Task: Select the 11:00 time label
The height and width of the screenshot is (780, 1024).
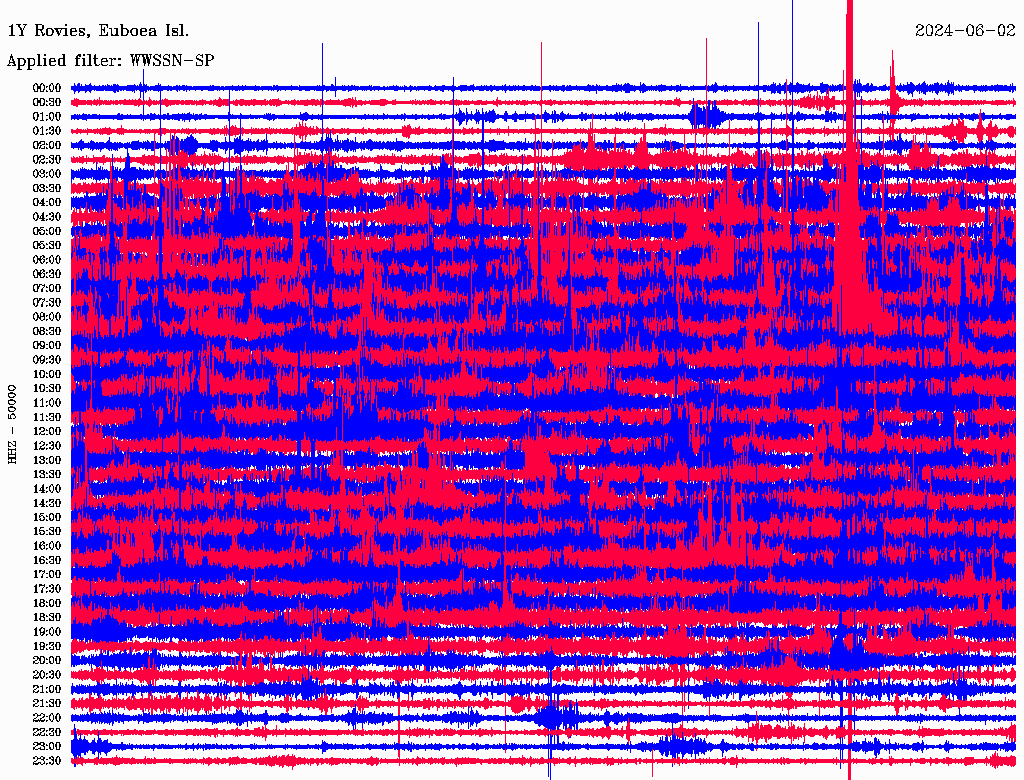Action: click(x=47, y=403)
